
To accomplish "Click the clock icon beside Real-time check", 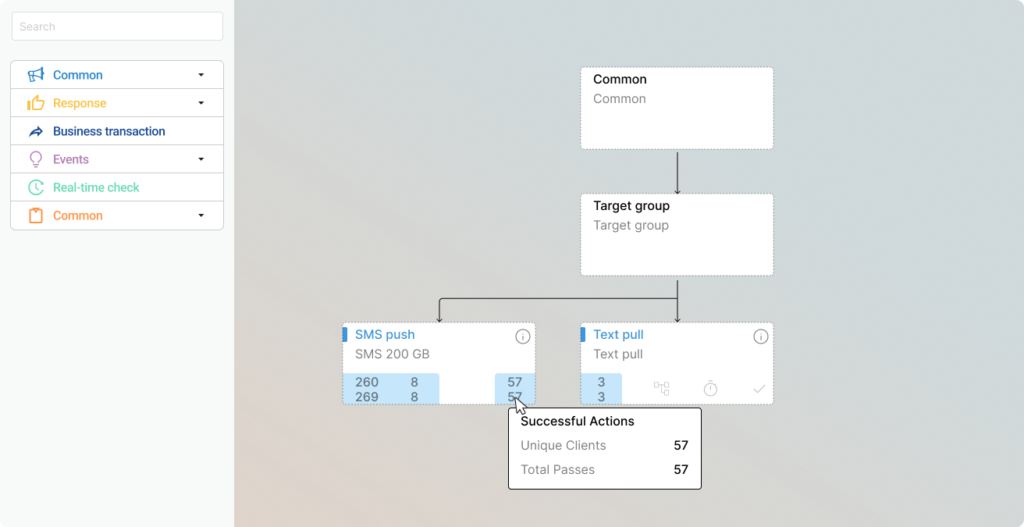I will click(x=36, y=187).
